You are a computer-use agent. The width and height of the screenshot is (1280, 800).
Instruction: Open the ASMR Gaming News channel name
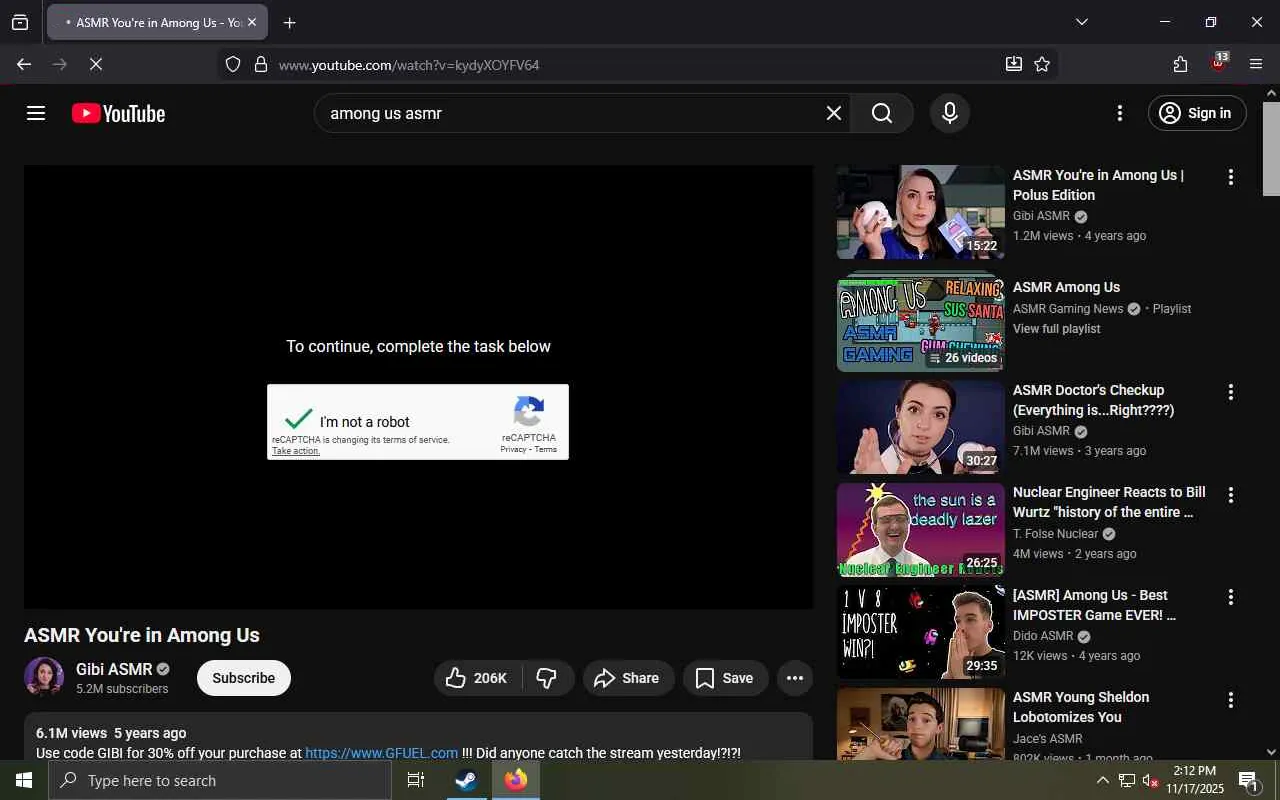coord(1068,309)
